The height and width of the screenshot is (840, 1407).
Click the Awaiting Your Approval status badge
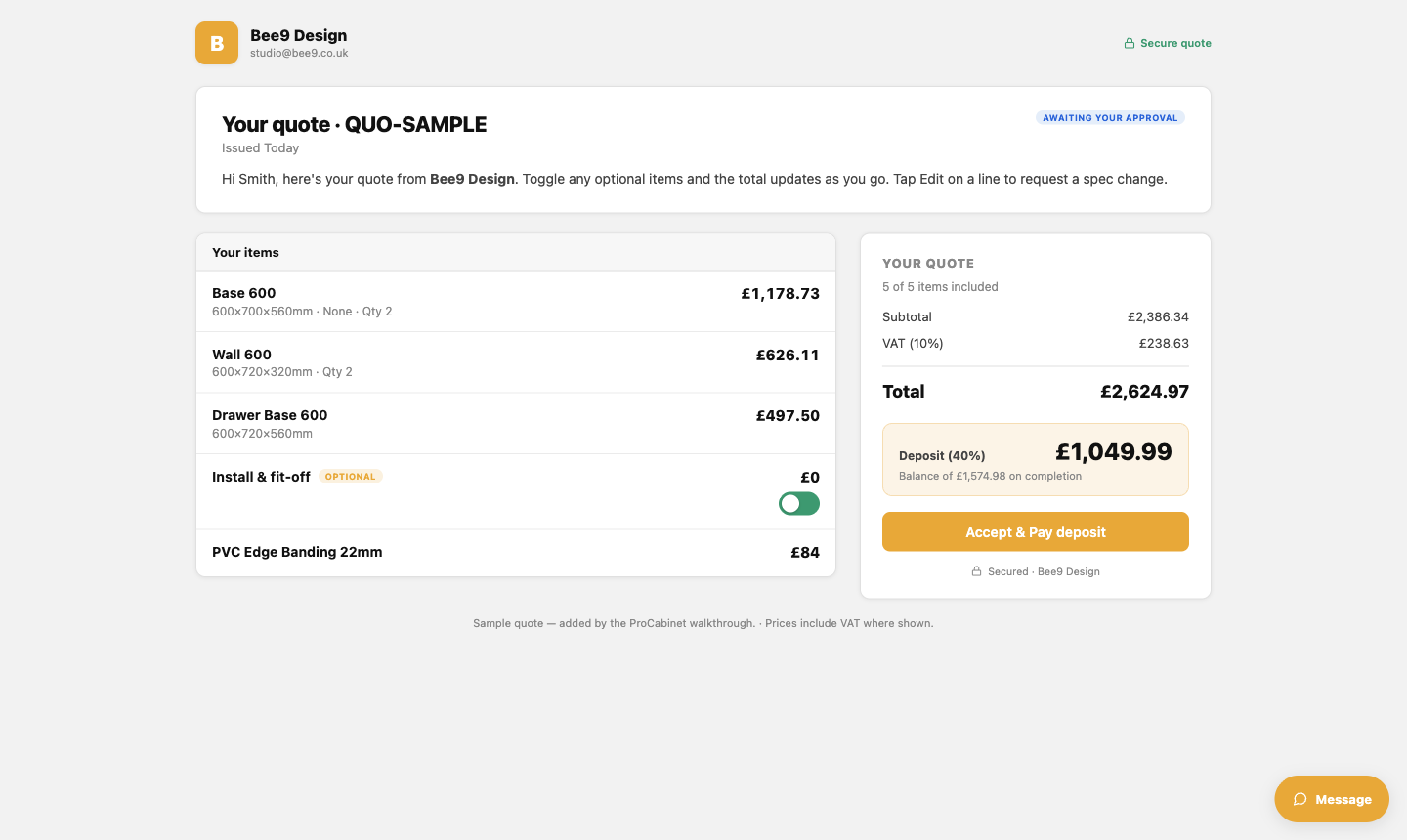point(1110,117)
